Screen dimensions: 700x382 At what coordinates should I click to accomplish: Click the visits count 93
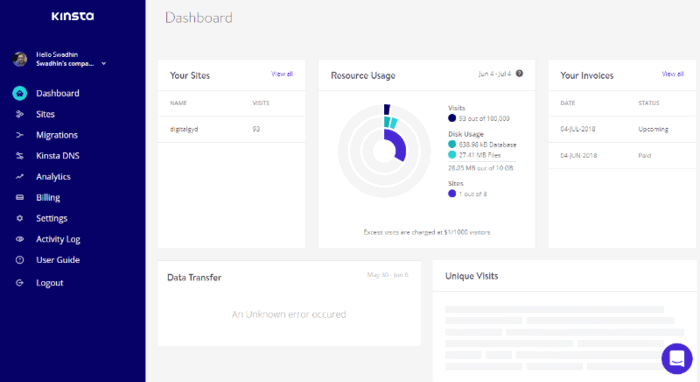coord(256,129)
